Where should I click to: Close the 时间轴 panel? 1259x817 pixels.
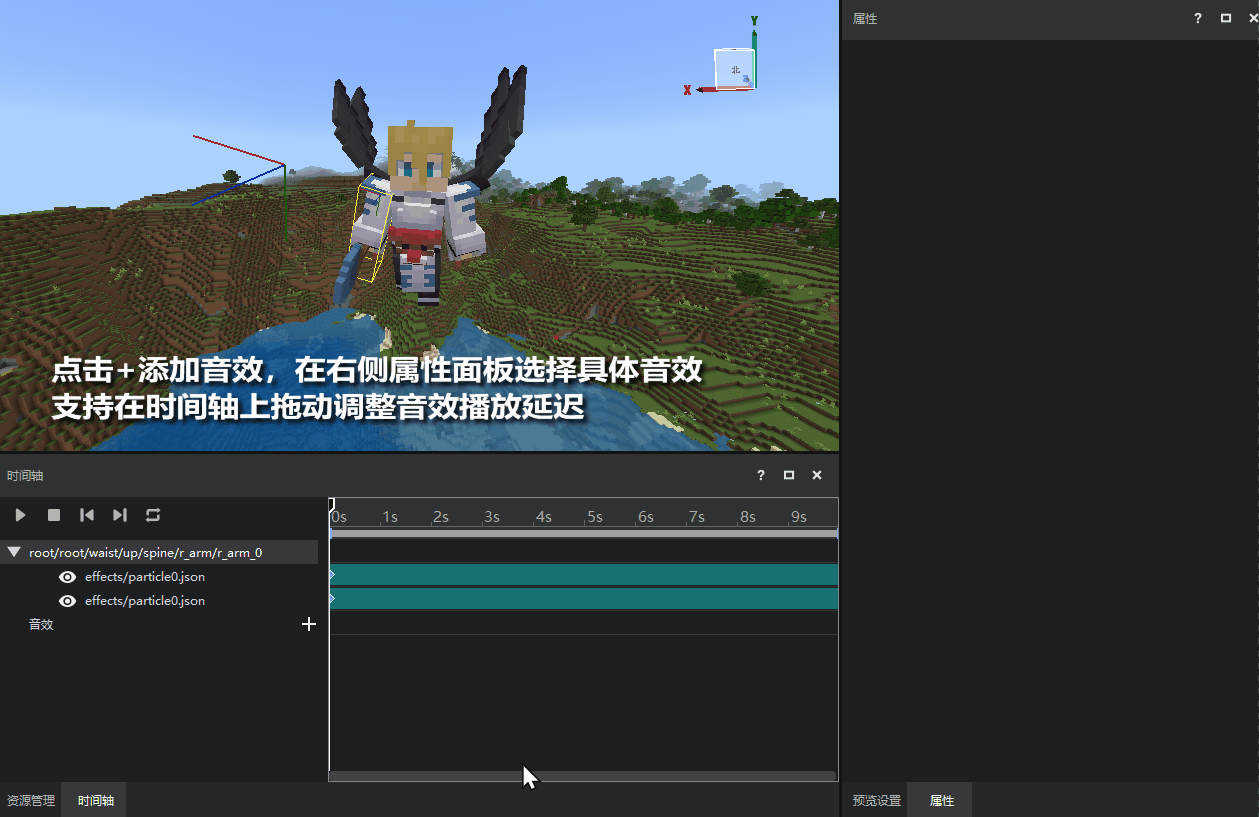click(x=817, y=475)
